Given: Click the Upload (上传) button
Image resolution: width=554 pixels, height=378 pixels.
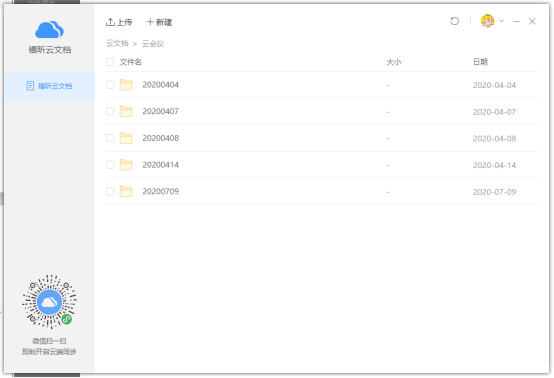Looking at the screenshot, I should click(119, 22).
